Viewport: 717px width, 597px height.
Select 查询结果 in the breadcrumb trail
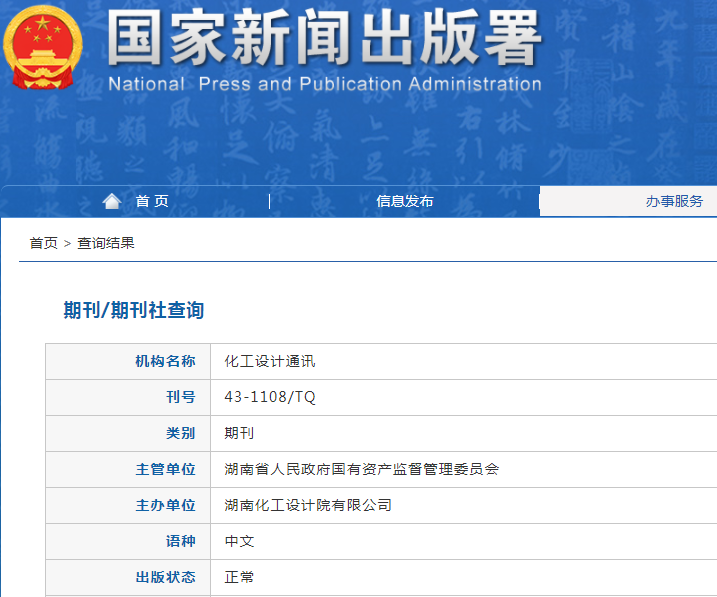(106, 243)
